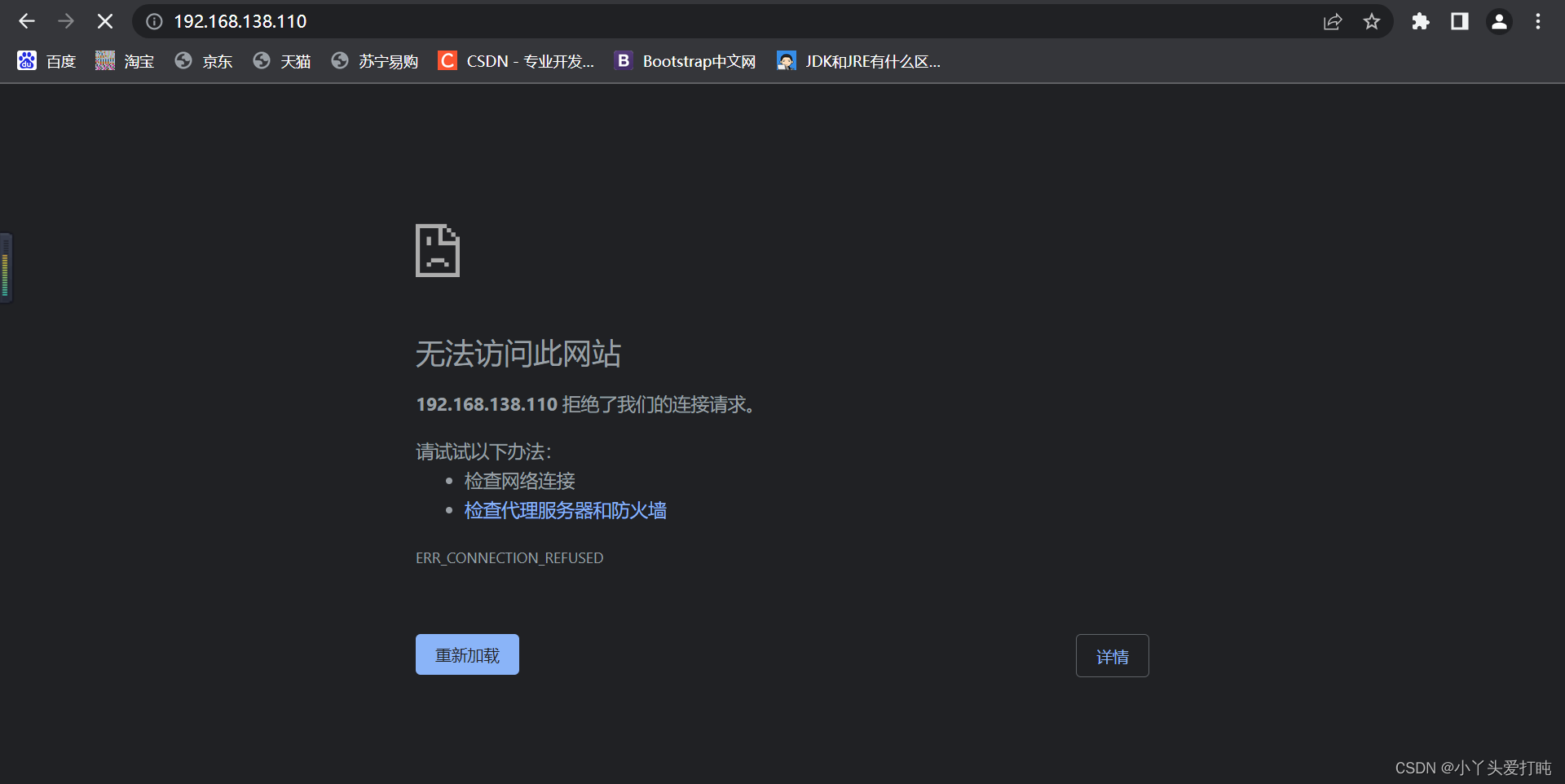This screenshot has width=1565, height=784.
Task: Open the CSDN - 专业开发 bookmark
Action: pos(516,61)
